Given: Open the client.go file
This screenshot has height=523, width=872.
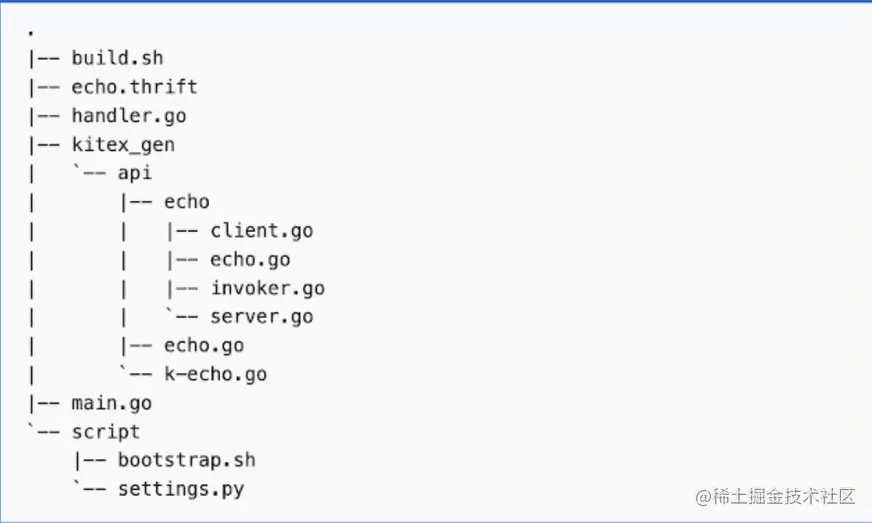Looking at the screenshot, I should (x=261, y=231).
